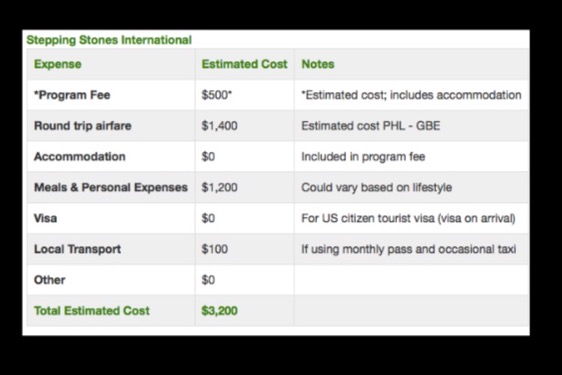This screenshot has width=562, height=375.
Task: Click the note about accommodation included
Action: tap(411, 95)
